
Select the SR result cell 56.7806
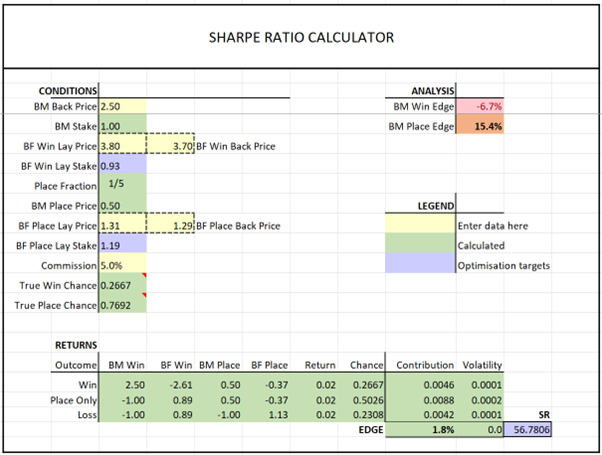pos(528,429)
